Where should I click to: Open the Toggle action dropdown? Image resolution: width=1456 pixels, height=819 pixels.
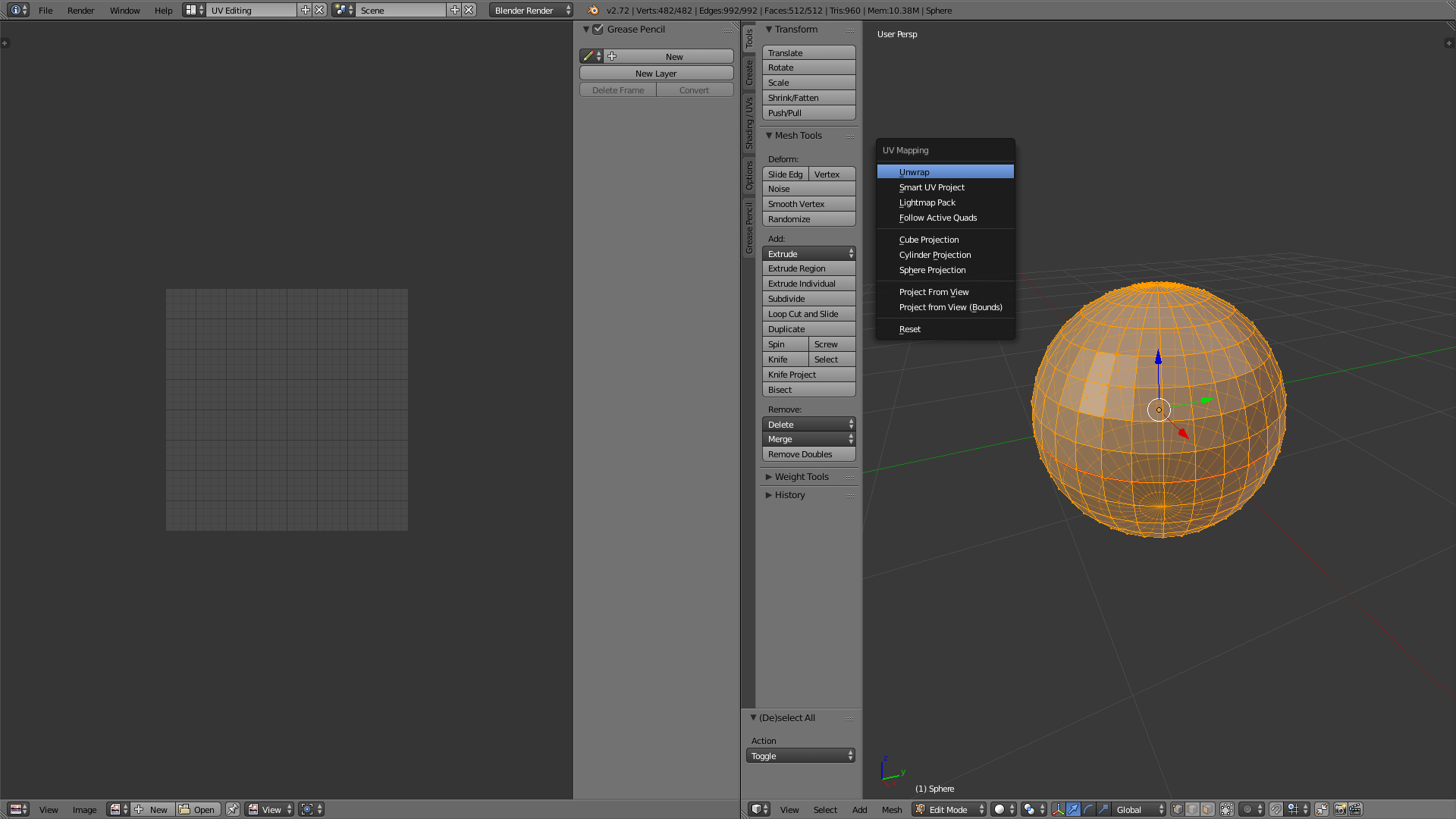pos(801,756)
